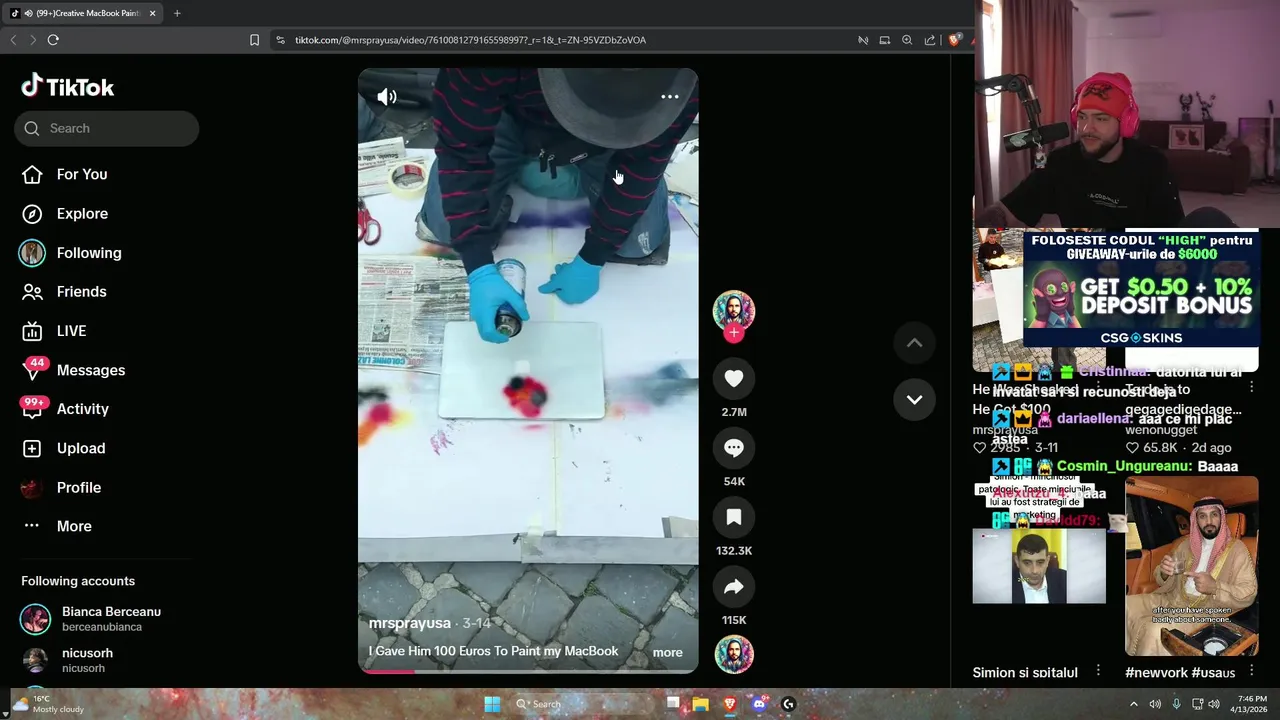Viewport: 1280px width, 720px height.
Task: Expand the caption with 'more'
Action: click(x=667, y=652)
